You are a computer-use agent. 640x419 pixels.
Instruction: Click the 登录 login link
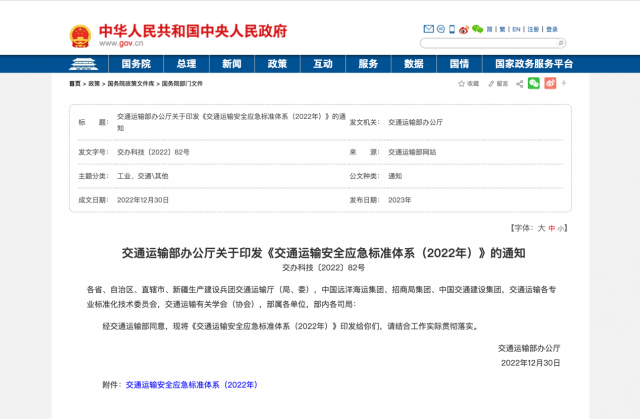552,29
